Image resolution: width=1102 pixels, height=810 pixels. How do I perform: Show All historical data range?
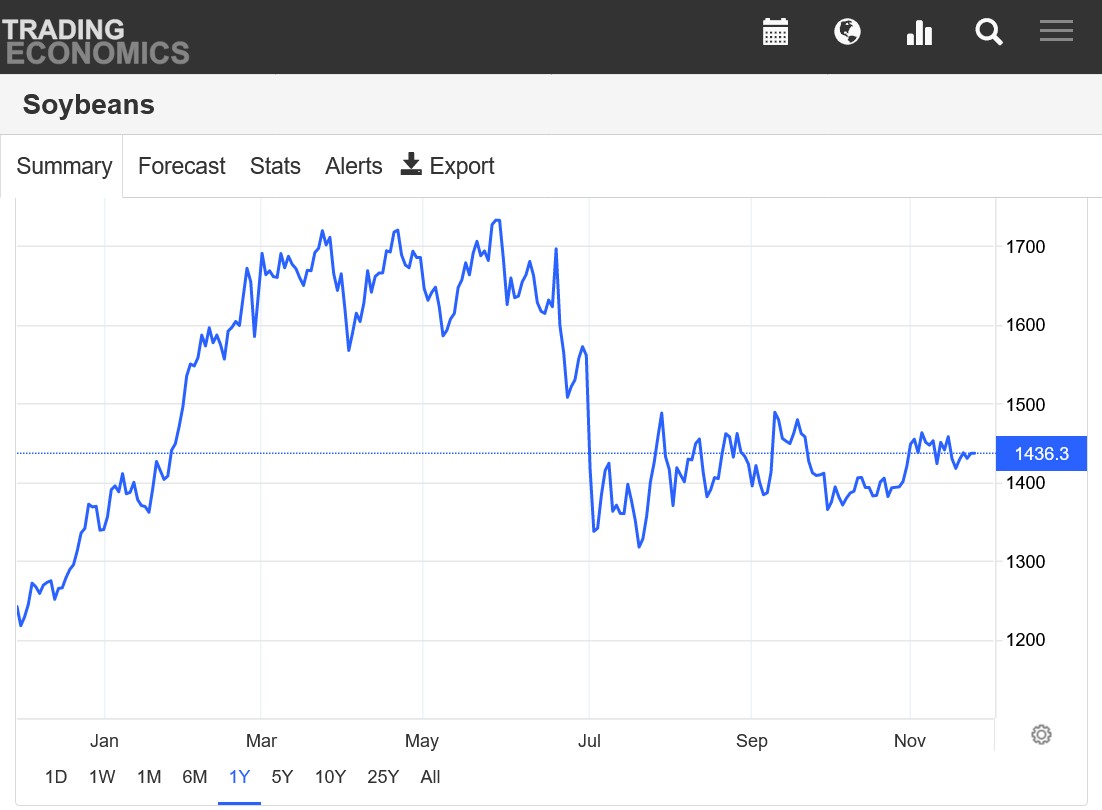point(430,777)
